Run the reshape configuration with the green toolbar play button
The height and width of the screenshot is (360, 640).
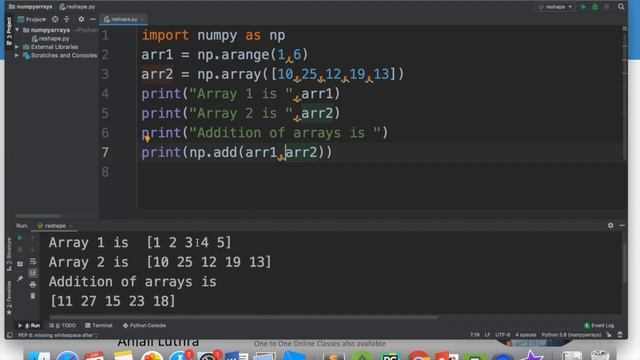pyautogui.click(x=583, y=7)
